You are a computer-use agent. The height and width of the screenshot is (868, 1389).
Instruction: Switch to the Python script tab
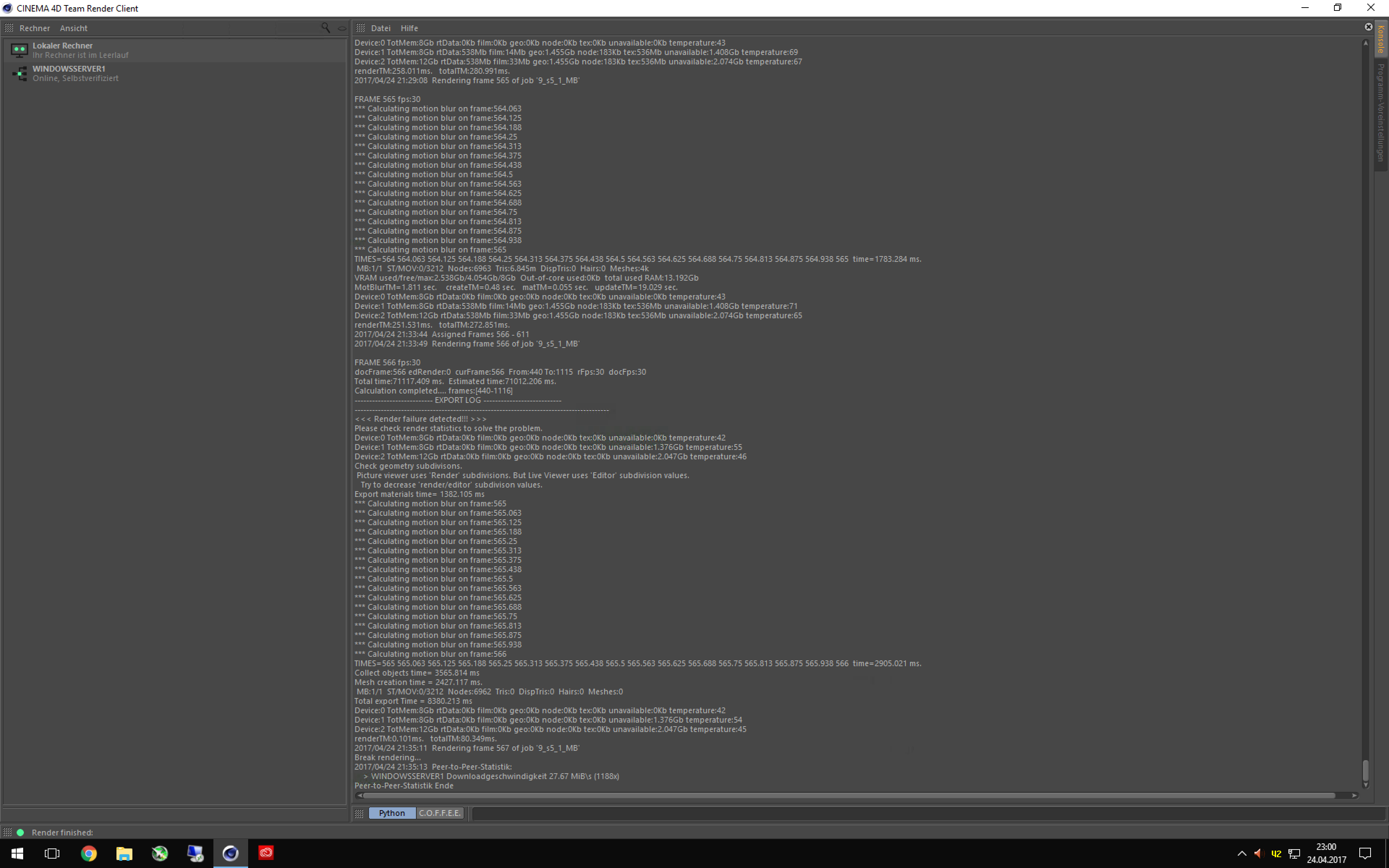click(x=392, y=813)
